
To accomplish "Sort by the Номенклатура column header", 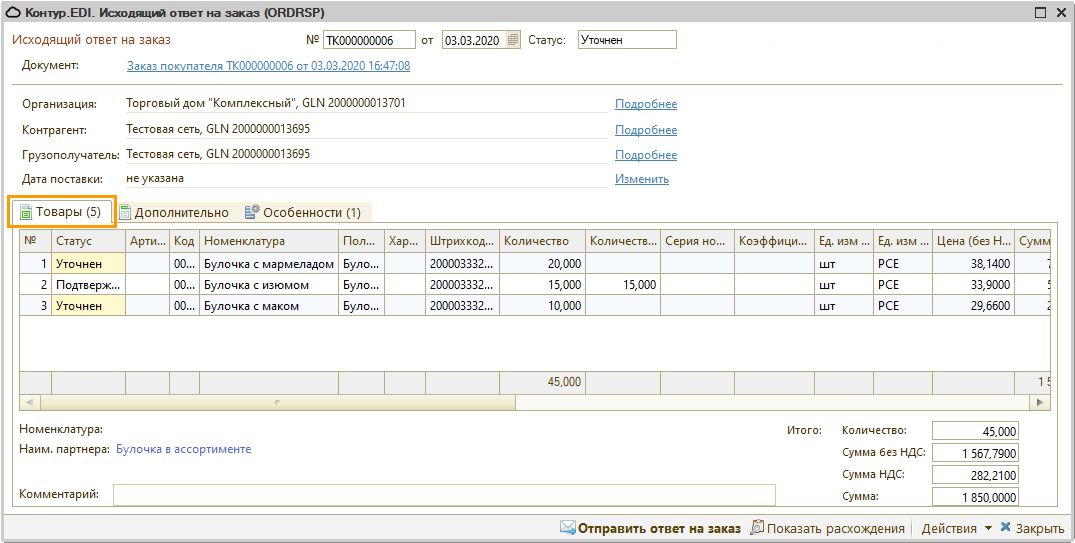I will (x=268, y=241).
